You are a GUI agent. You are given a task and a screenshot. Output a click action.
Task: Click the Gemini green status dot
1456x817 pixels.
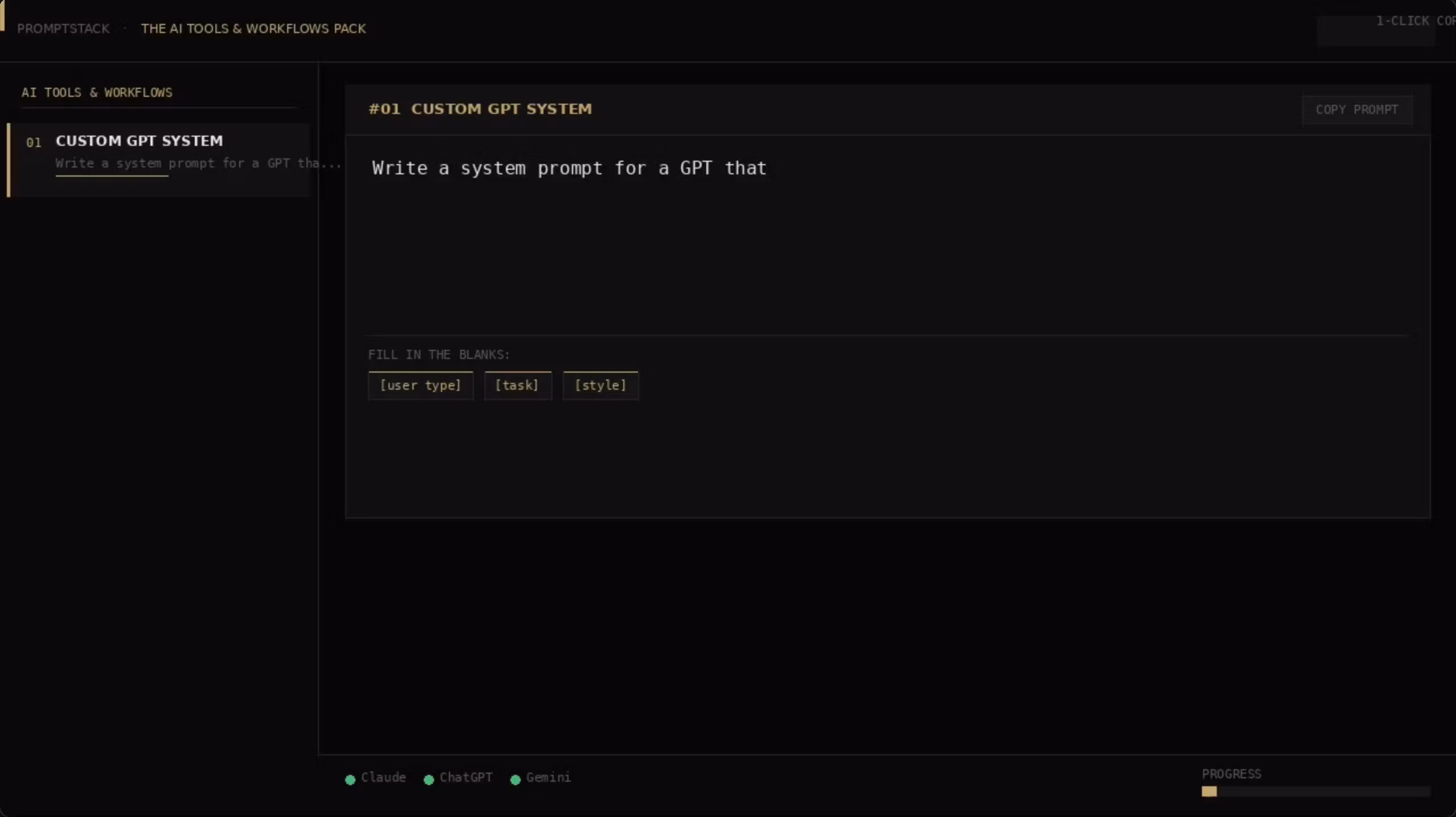click(516, 779)
